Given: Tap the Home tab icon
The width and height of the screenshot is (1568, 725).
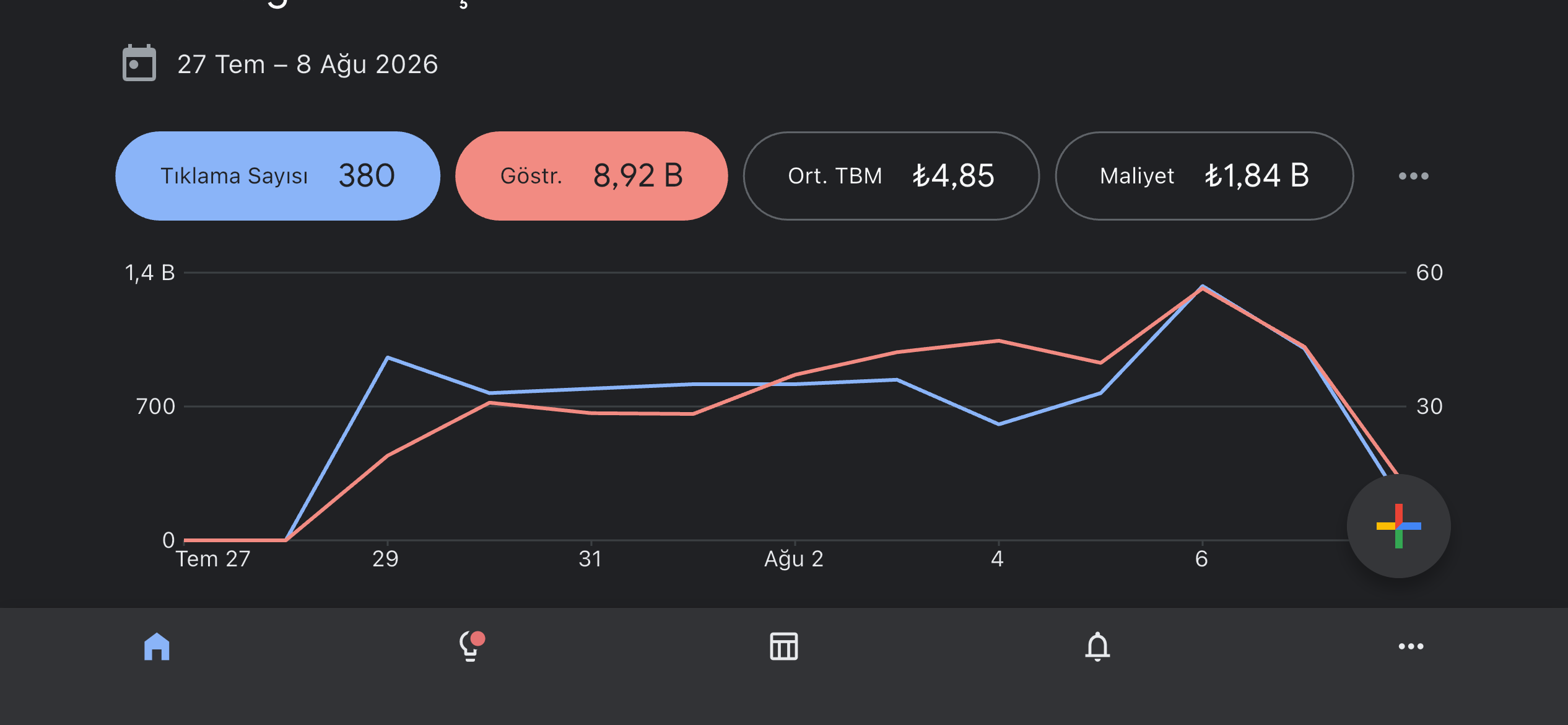Looking at the screenshot, I should (x=157, y=646).
